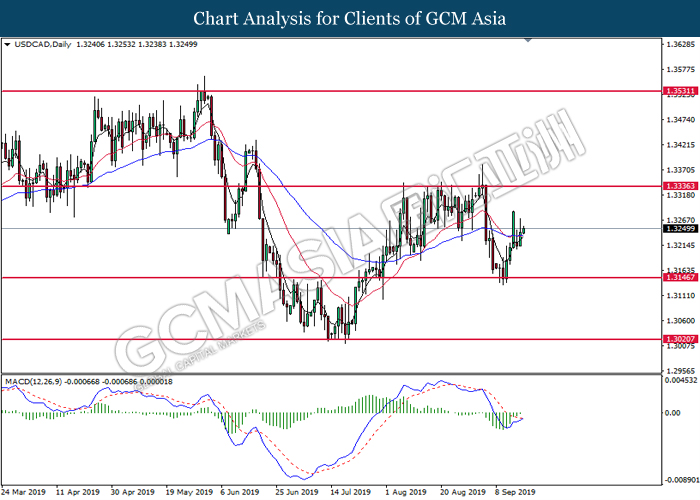Click the dropdown arrow beside USDCAD,Daily
Screen dimensions: 700x500
pyautogui.click(x=7, y=45)
